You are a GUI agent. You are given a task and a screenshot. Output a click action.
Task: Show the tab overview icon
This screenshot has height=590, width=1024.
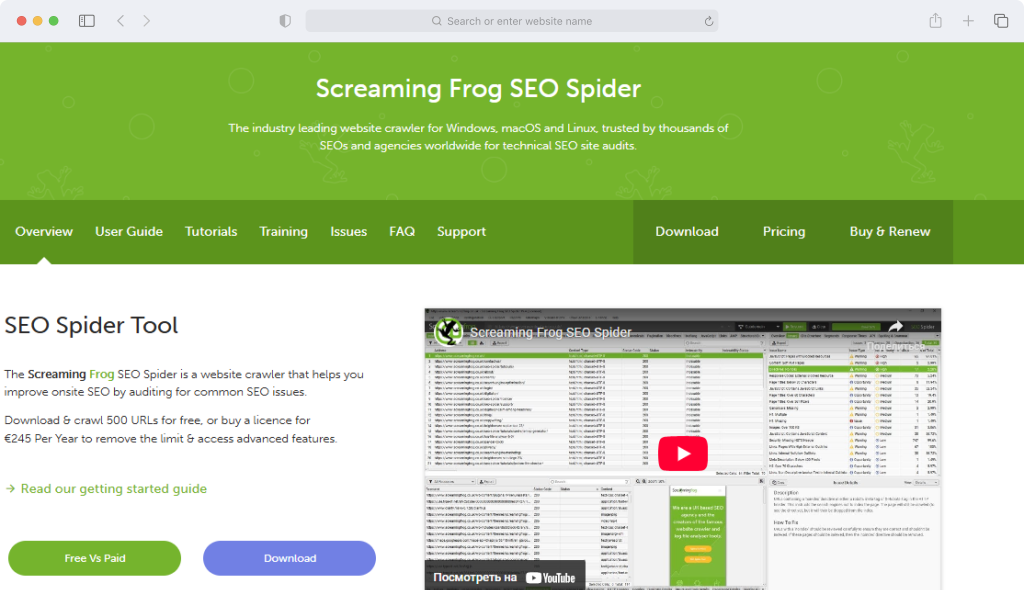[x=1000, y=21]
